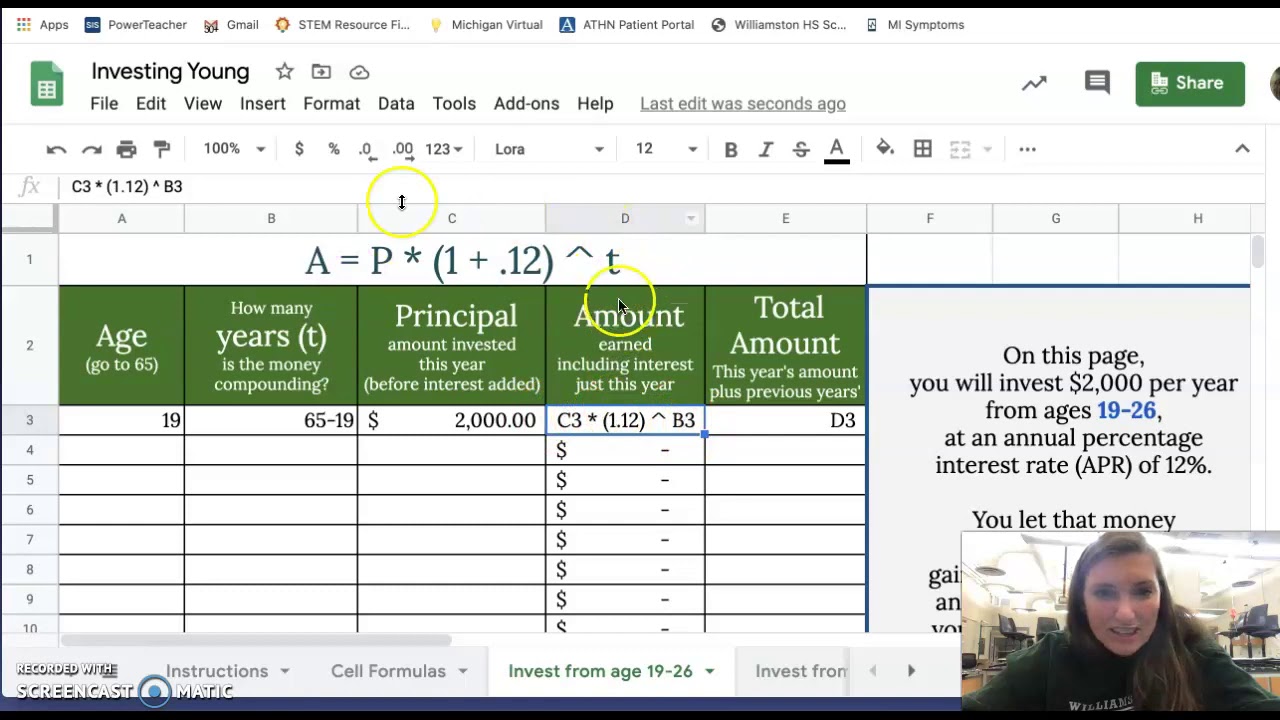Switch to the Cell Formulas sheet tab
The width and height of the screenshot is (1280, 720).
(388, 671)
